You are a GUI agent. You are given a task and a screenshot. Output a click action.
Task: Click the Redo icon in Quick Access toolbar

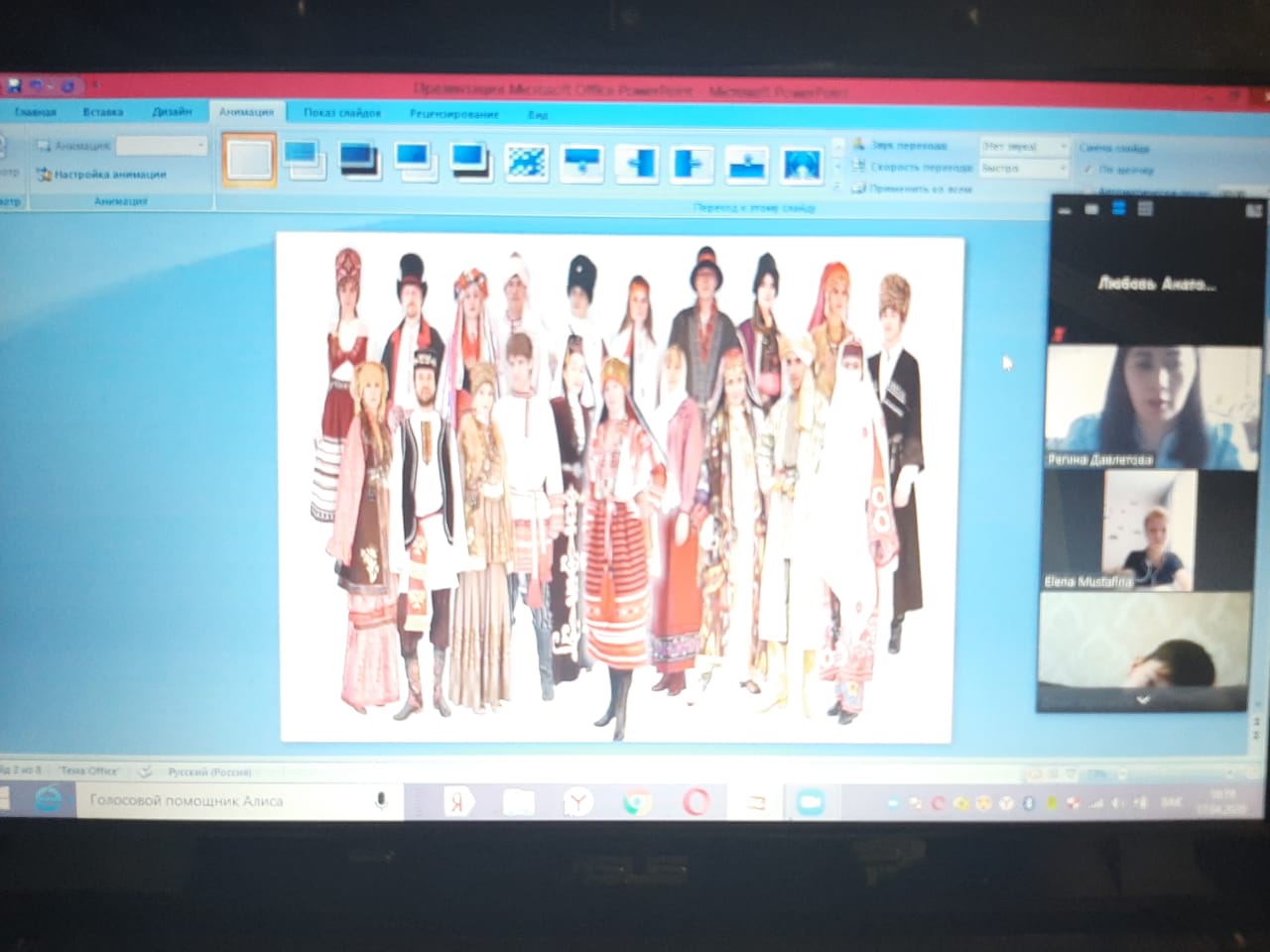[x=69, y=87]
